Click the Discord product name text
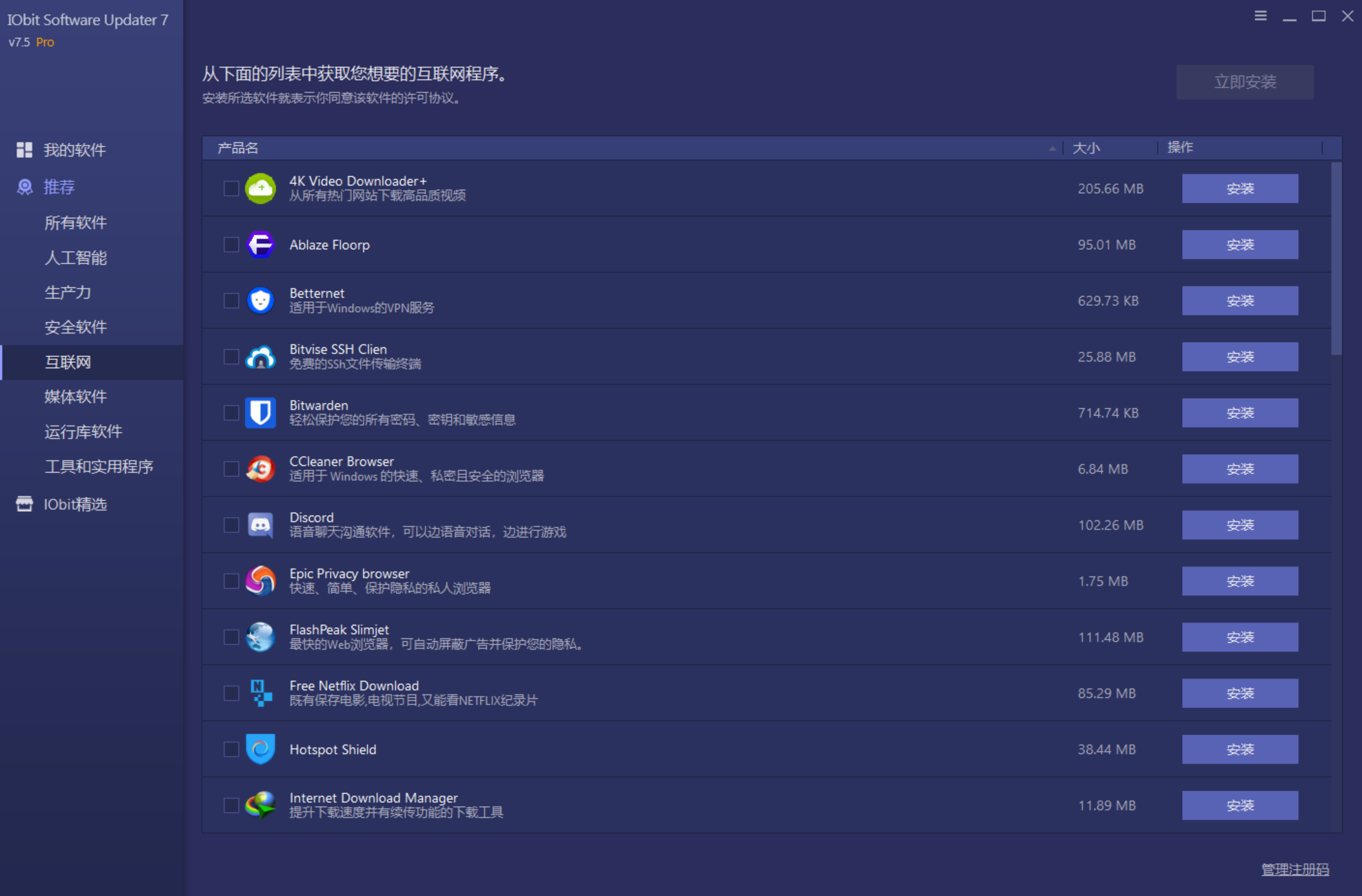Screen dimensions: 1362x896 point(311,517)
